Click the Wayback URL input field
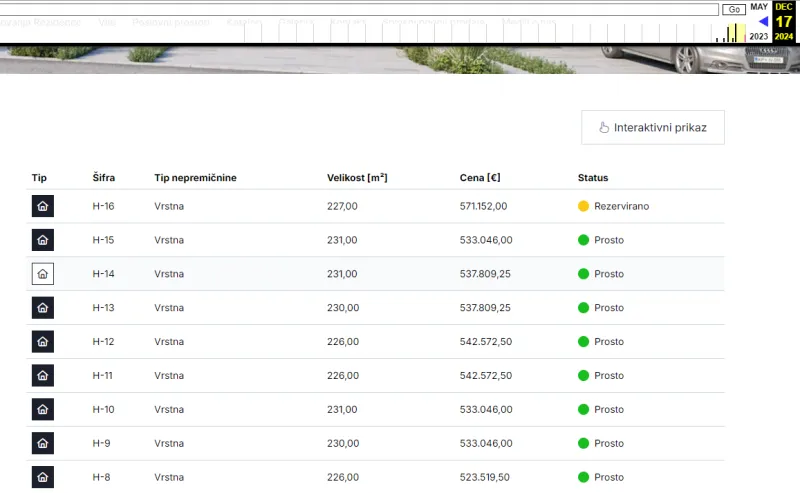800x493 pixels. (359, 9)
